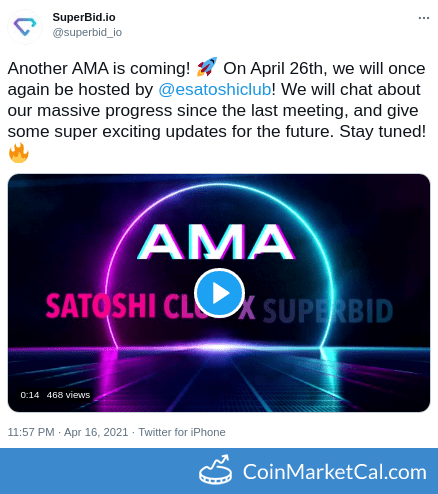Click the @superbid_io handle
Viewport: 438px width, 494px height.
pos(87,32)
